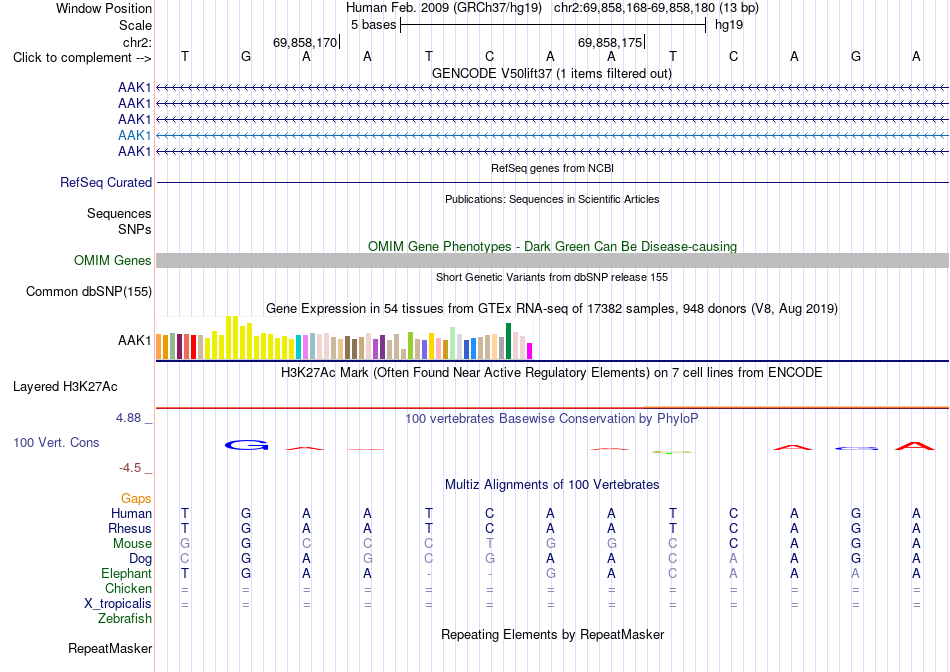Open 'Short Genetic Variants from dbSNP release 155'

point(552,277)
